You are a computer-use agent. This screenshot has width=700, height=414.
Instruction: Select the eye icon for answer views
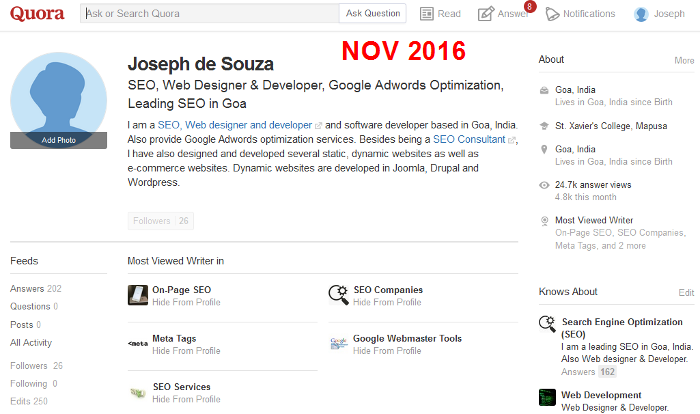(544, 185)
